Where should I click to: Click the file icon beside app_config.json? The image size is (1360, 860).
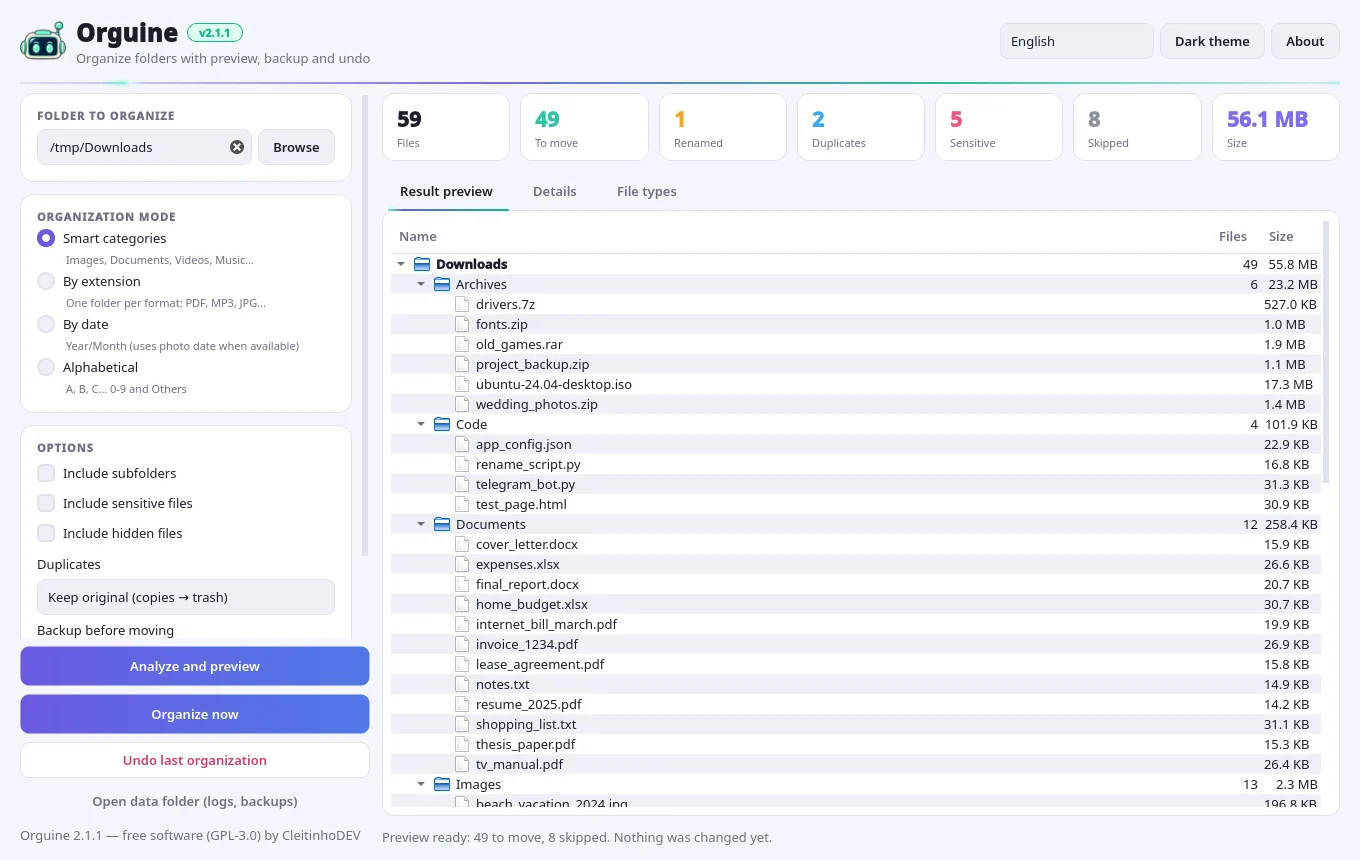[462, 444]
